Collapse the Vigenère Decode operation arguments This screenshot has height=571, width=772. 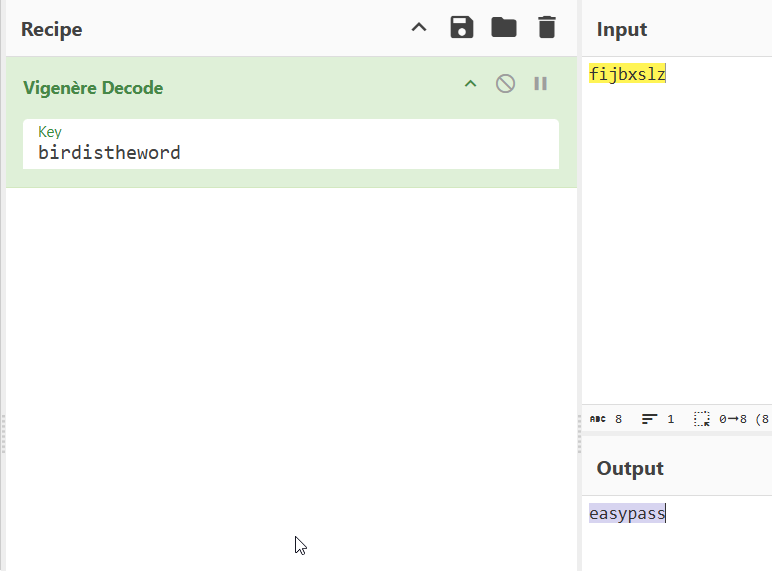[470, 85]
